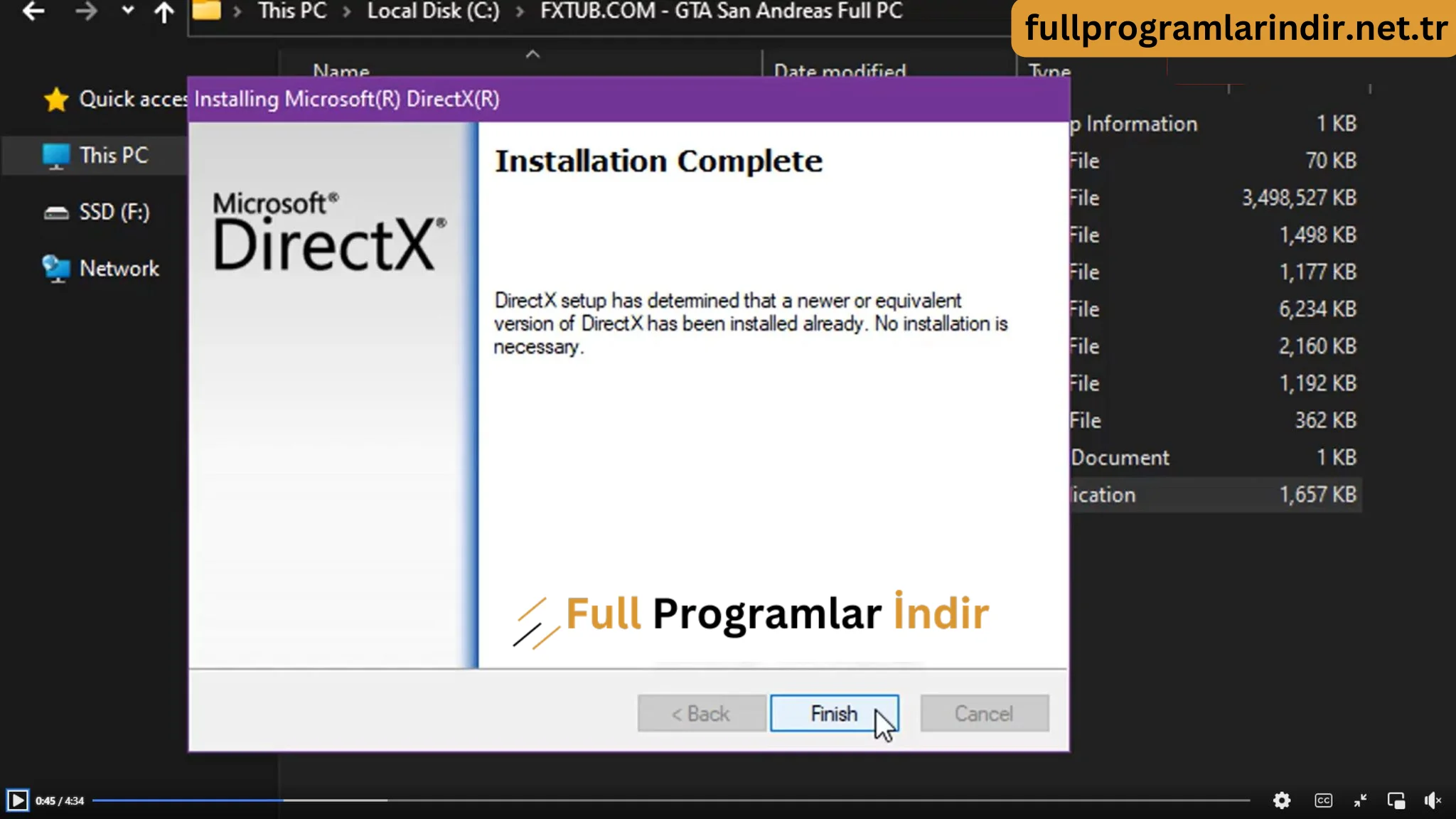The height and width of the screenshot is (819, 1456).
Task: Select the 1,177 KB file row
Action: pos(1216,272)
